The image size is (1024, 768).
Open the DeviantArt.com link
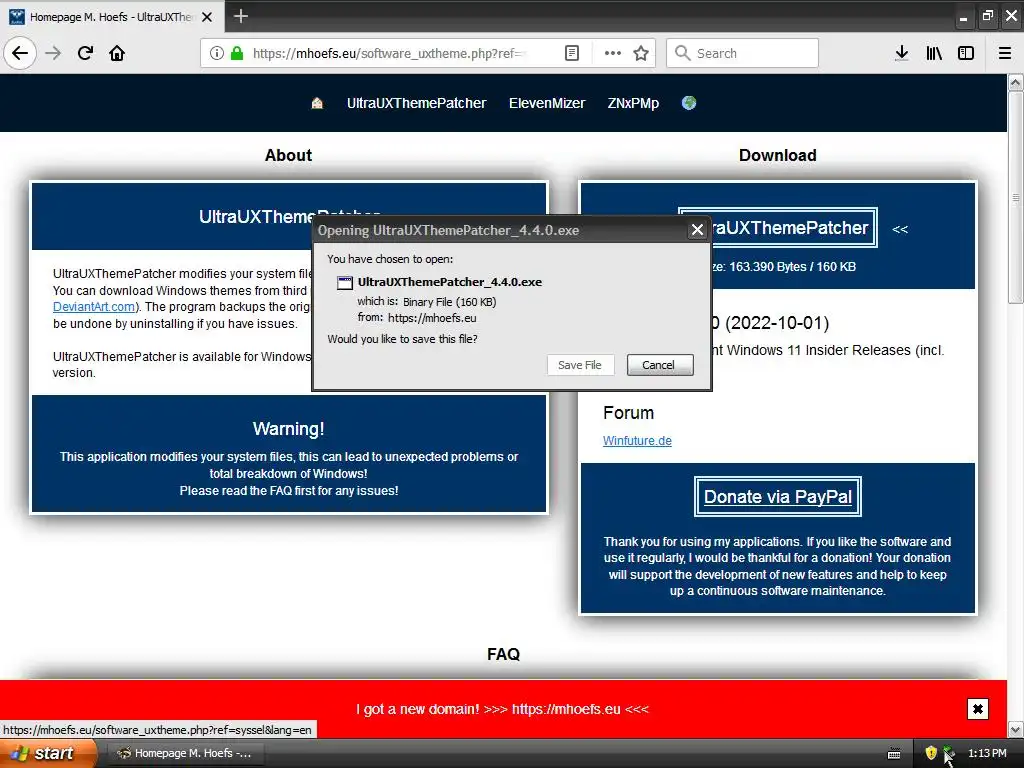(x=94, y=307)
